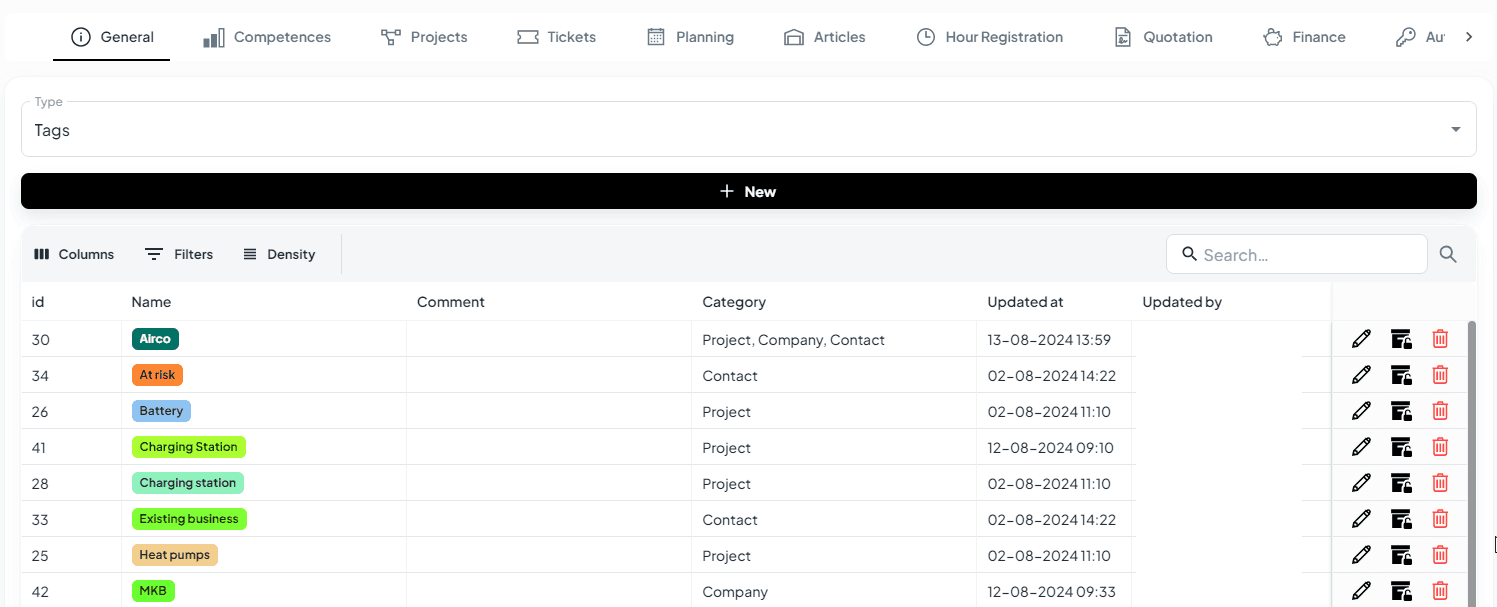1497x607 pixels.
Task: Go to the Hour Registration tab
Action: point(990,37)
